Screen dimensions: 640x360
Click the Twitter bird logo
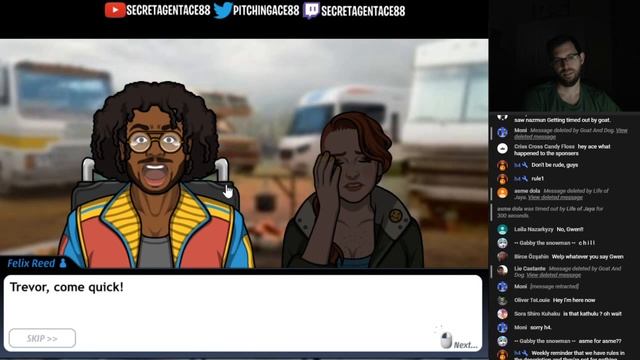point(223,10)
